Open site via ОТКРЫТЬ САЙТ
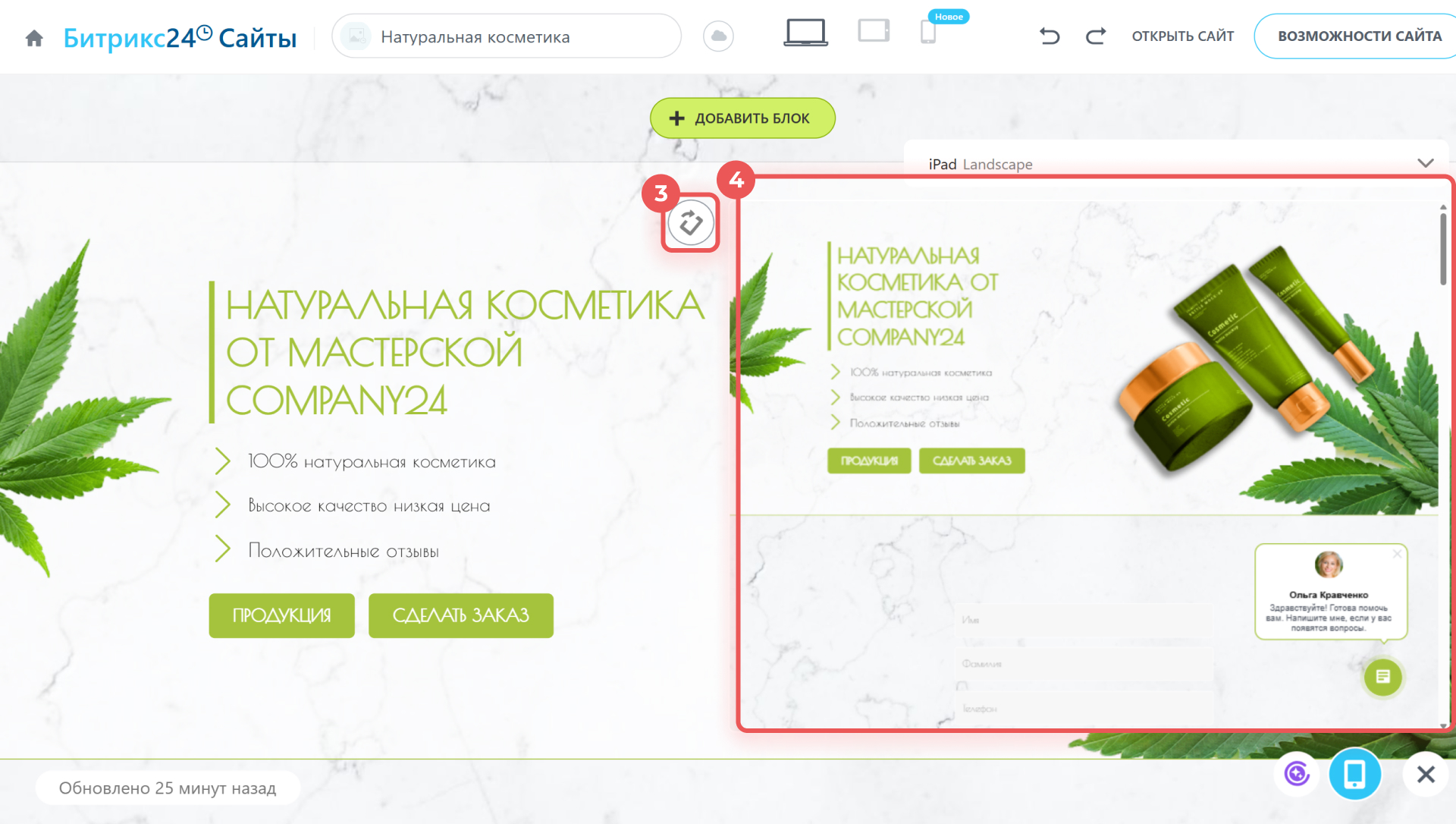This screenshot has height=824, width=1456. tap(1182, 36)
